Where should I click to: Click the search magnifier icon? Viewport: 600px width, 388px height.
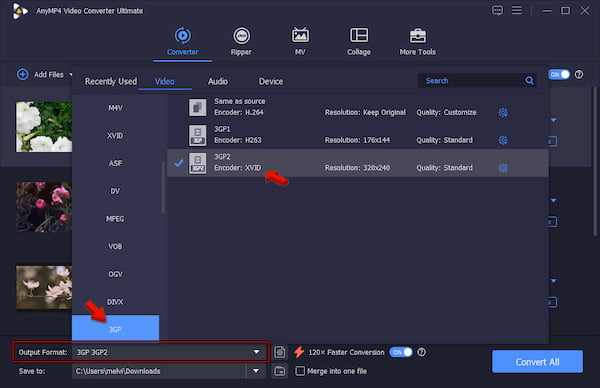tap(529, 80)
